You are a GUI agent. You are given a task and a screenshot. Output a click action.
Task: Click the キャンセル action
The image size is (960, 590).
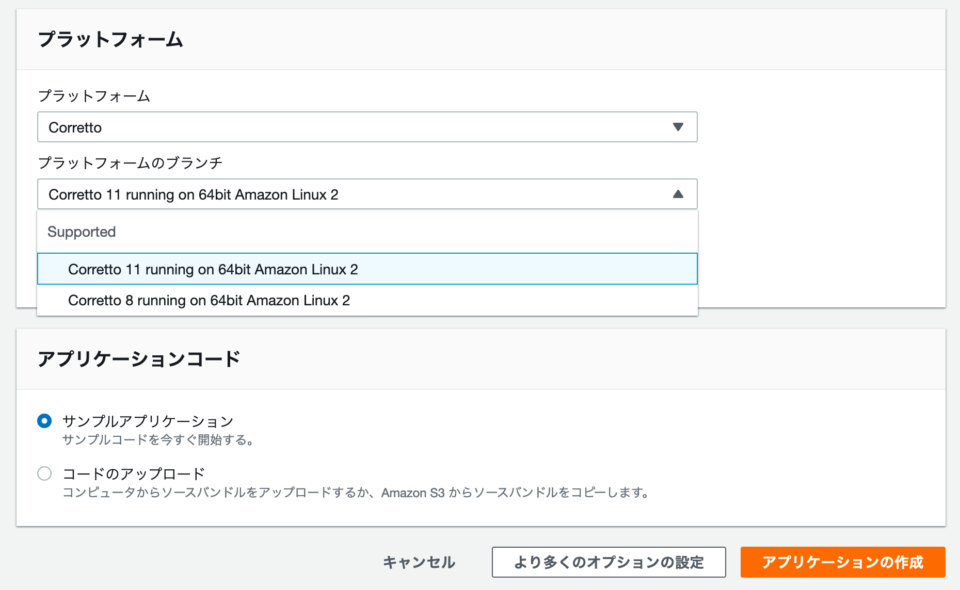pos(419,562)
